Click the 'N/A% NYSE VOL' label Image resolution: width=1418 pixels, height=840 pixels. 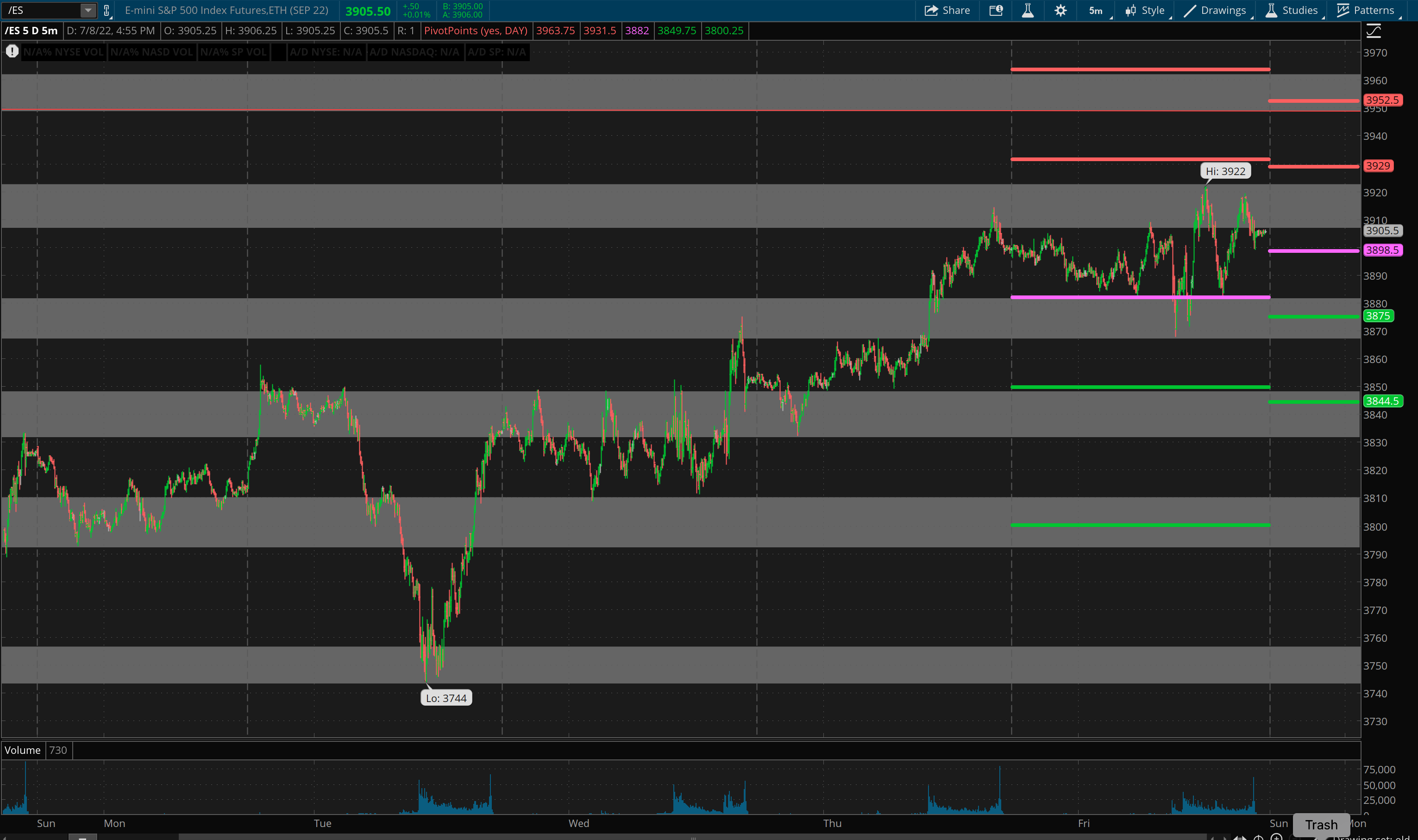coord(63,52)
